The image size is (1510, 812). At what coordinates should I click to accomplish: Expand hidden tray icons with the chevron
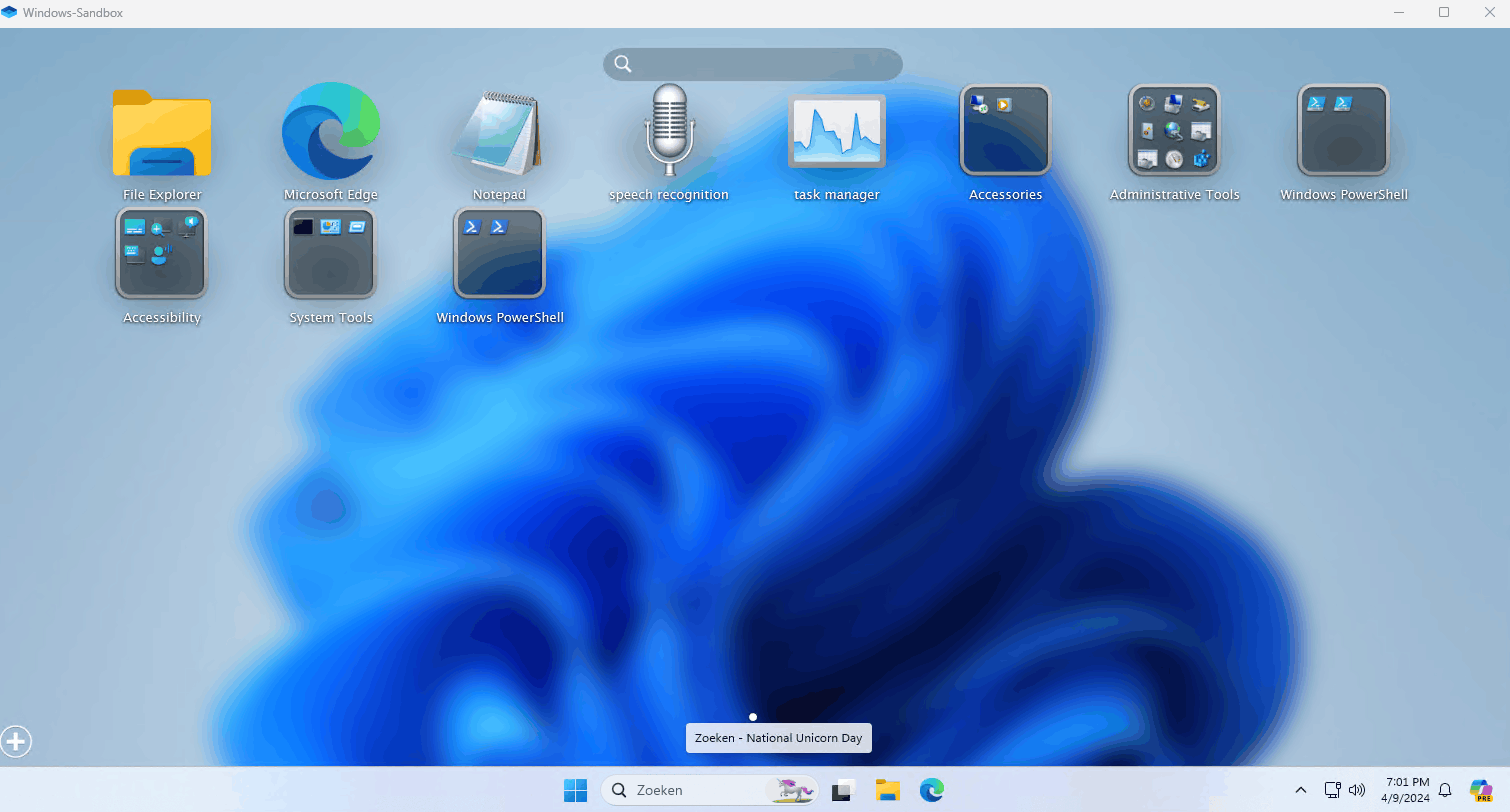[1300, 790]
